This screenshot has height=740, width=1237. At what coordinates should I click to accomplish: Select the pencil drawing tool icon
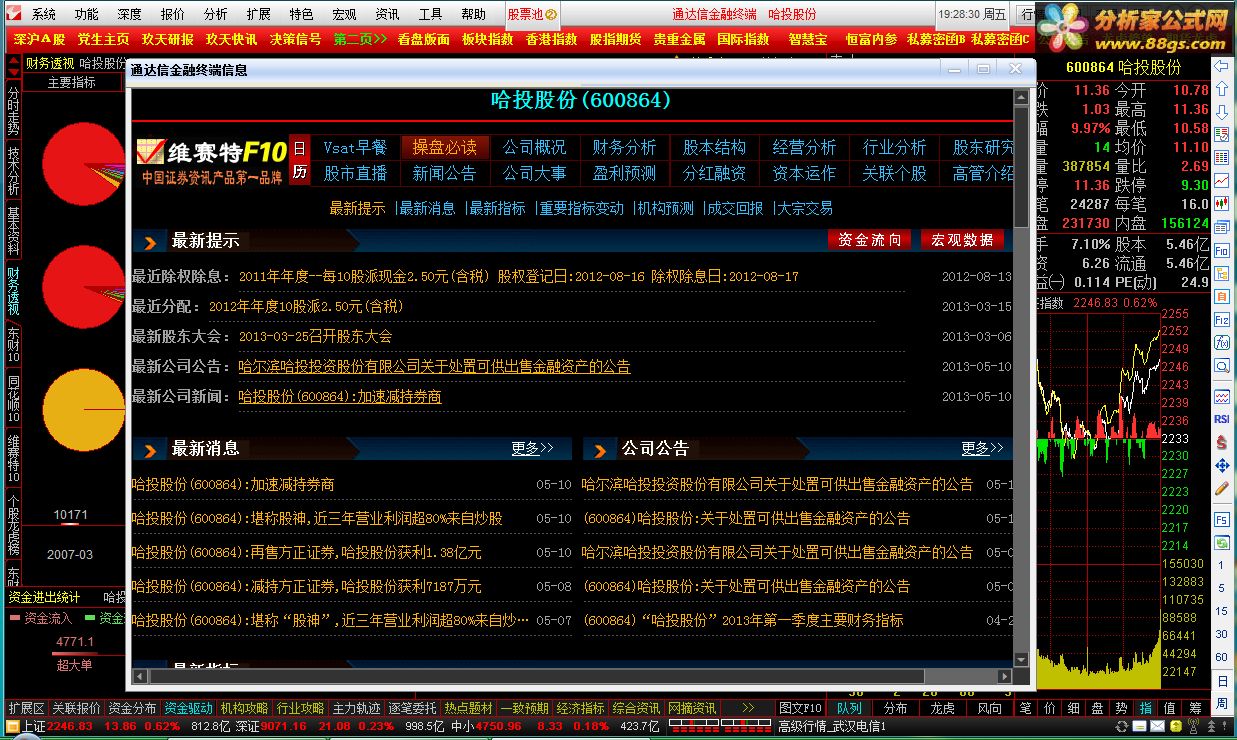click(1221, 488)
